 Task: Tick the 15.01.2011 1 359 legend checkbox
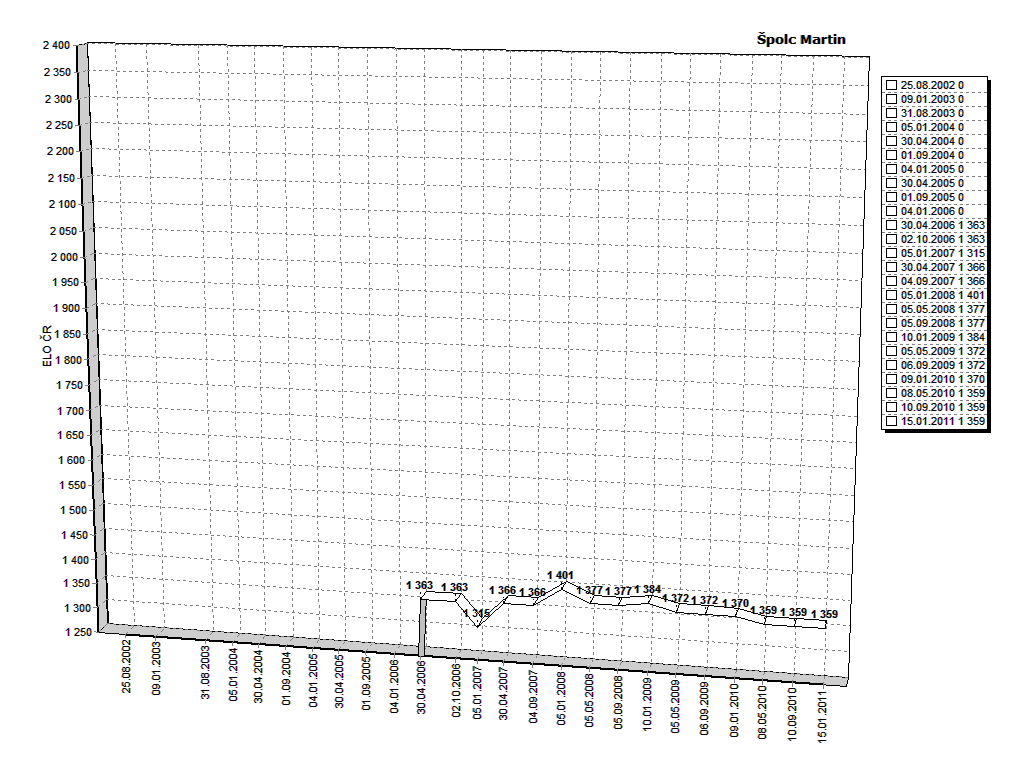pos(892,422)
